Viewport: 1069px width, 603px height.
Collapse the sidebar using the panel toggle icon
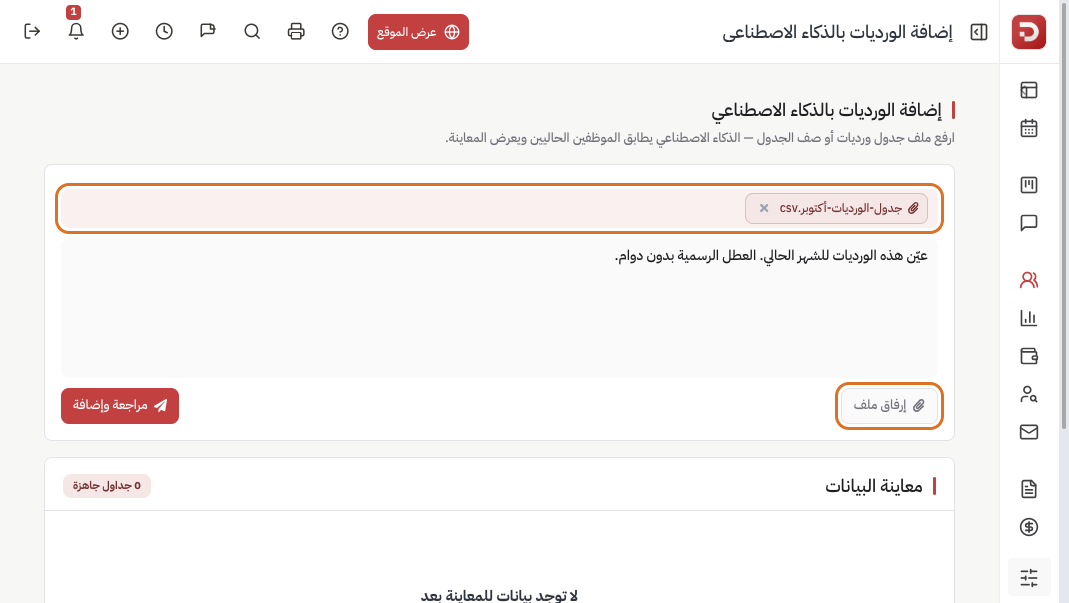coord(979,32)
